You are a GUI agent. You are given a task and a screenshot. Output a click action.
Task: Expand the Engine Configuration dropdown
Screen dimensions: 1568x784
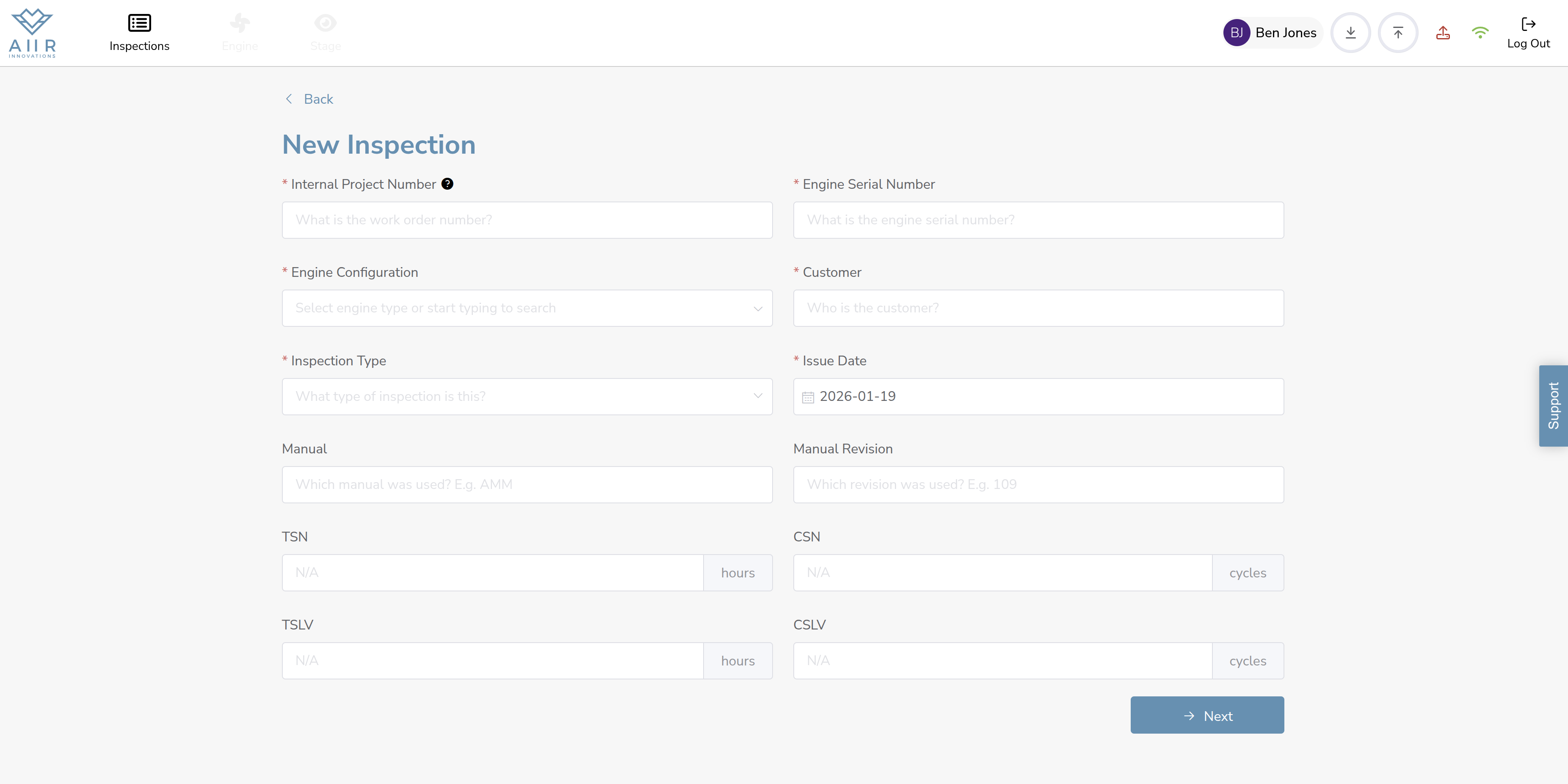click(527, 308)
